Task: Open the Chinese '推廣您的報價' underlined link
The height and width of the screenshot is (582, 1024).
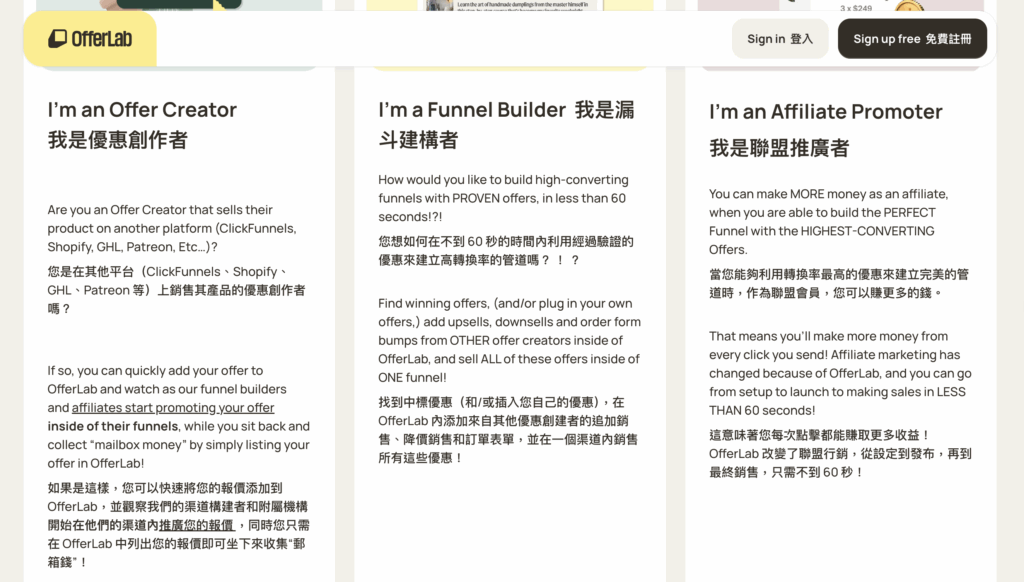Action: point(197,525)
